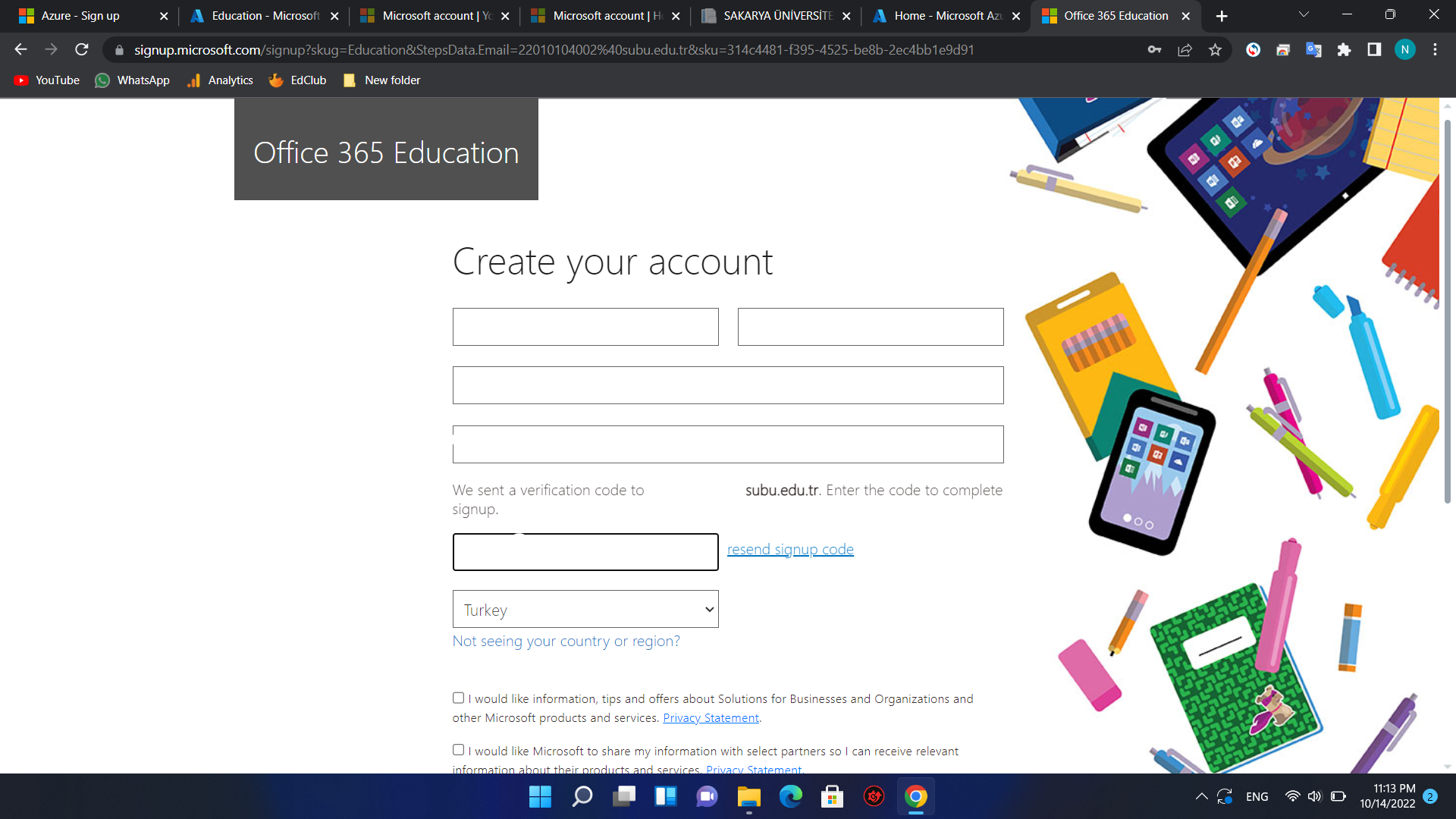Viewport: 1456px width, 819px height.
Task: Open the Chrome three-dot menu
Action: click(x=1435, y=50)
